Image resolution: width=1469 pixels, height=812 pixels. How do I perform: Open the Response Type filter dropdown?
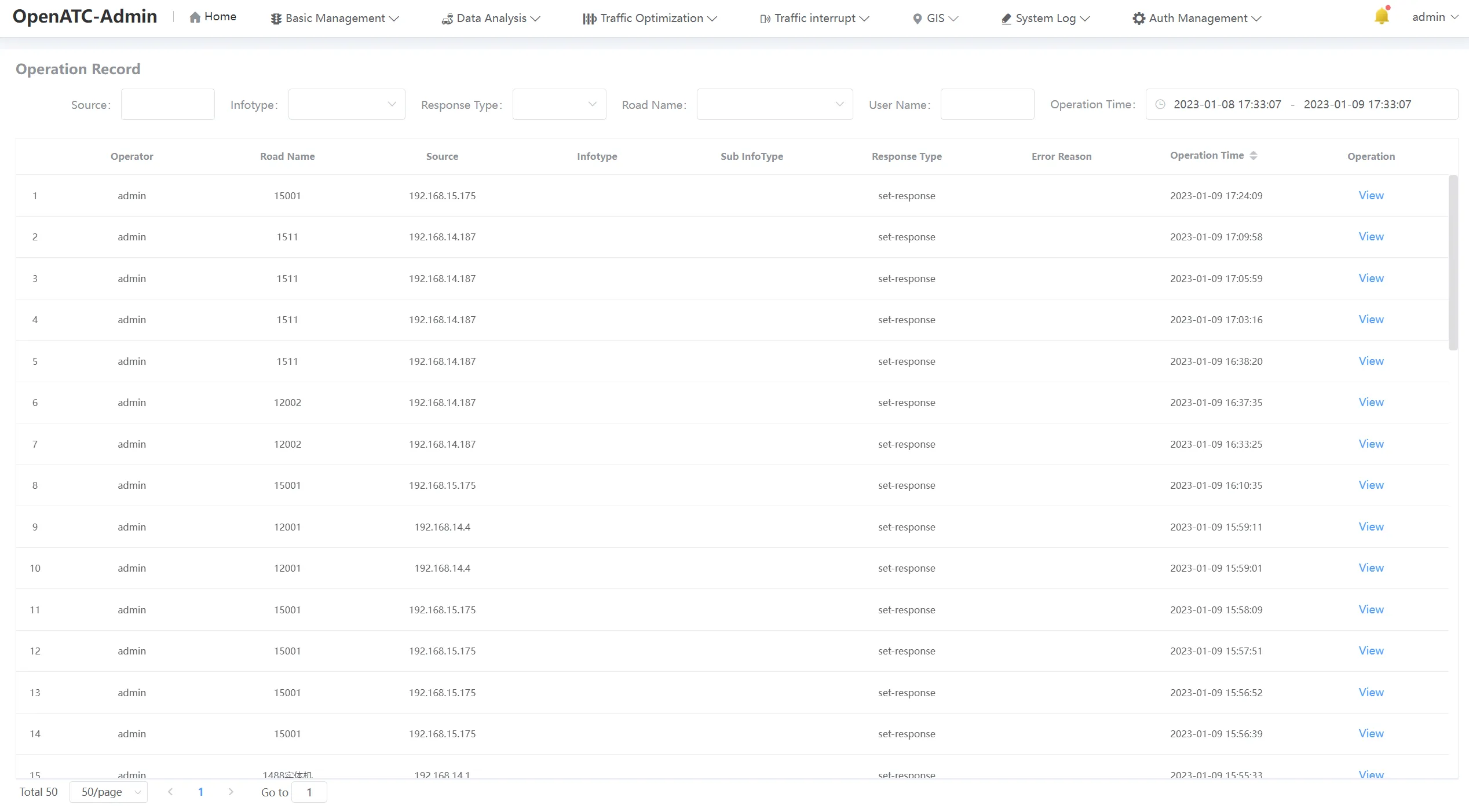tap(559, 104)
